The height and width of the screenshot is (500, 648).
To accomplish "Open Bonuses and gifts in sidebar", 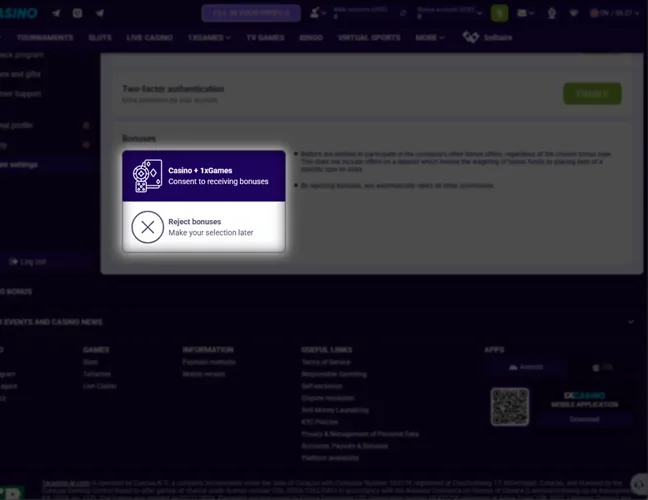I will click(20, 74).
